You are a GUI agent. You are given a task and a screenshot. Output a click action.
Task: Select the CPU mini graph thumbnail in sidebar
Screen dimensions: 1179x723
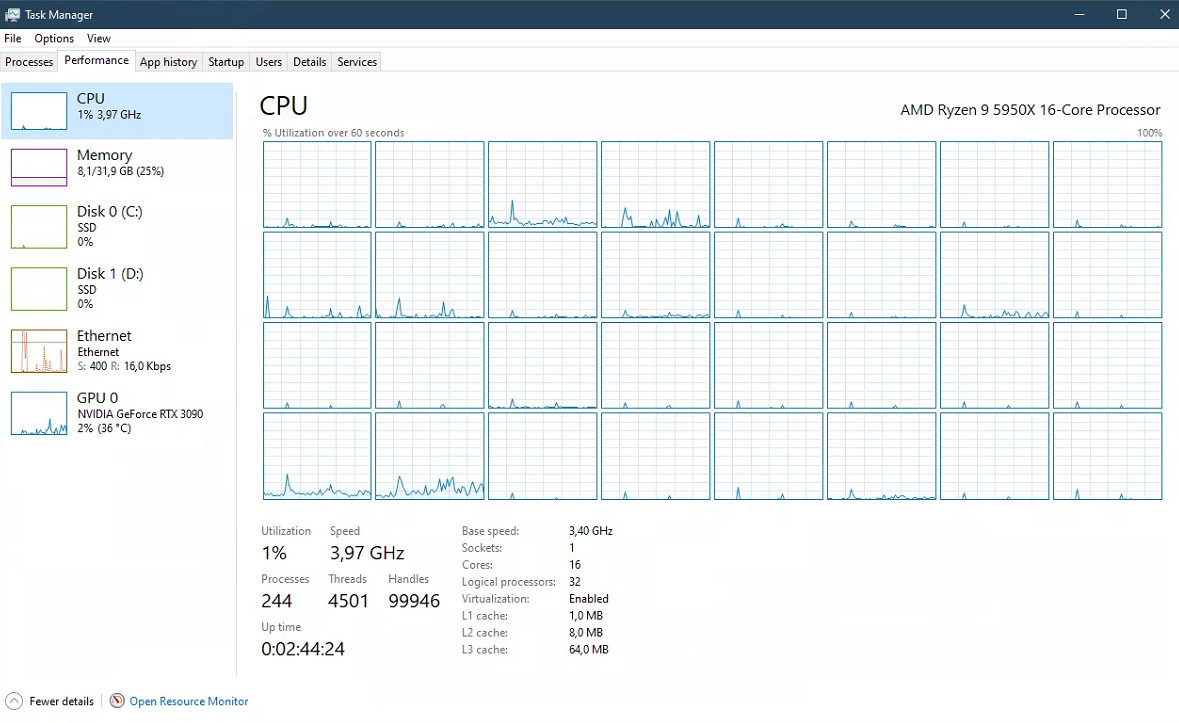[38, 110]
